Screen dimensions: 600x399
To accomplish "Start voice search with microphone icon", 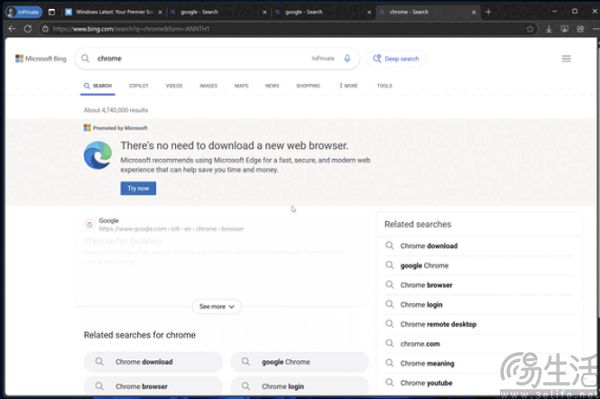I will pos(347,58).
